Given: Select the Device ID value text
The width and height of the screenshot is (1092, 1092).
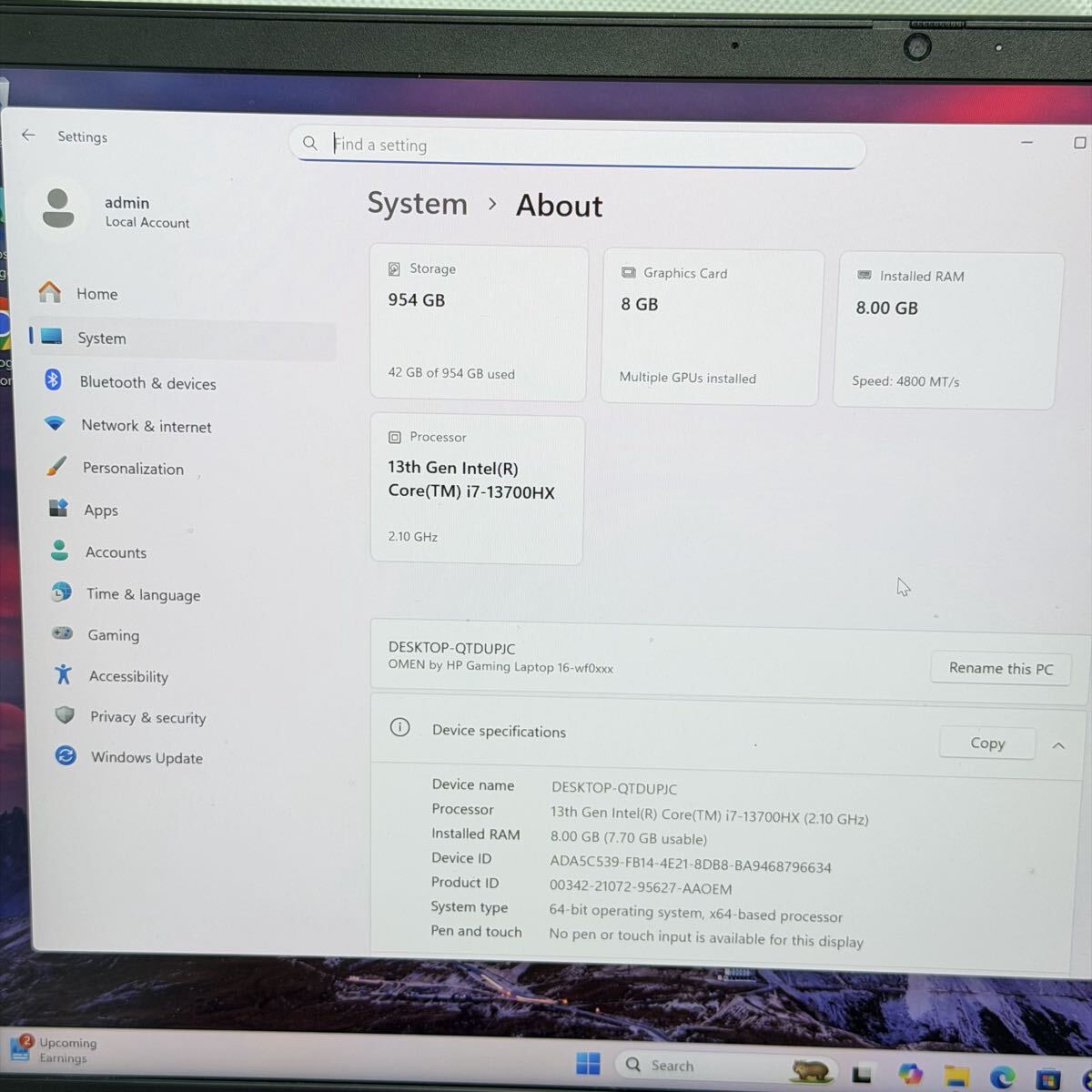Looking at the screenshot, I should coord(691,864).
